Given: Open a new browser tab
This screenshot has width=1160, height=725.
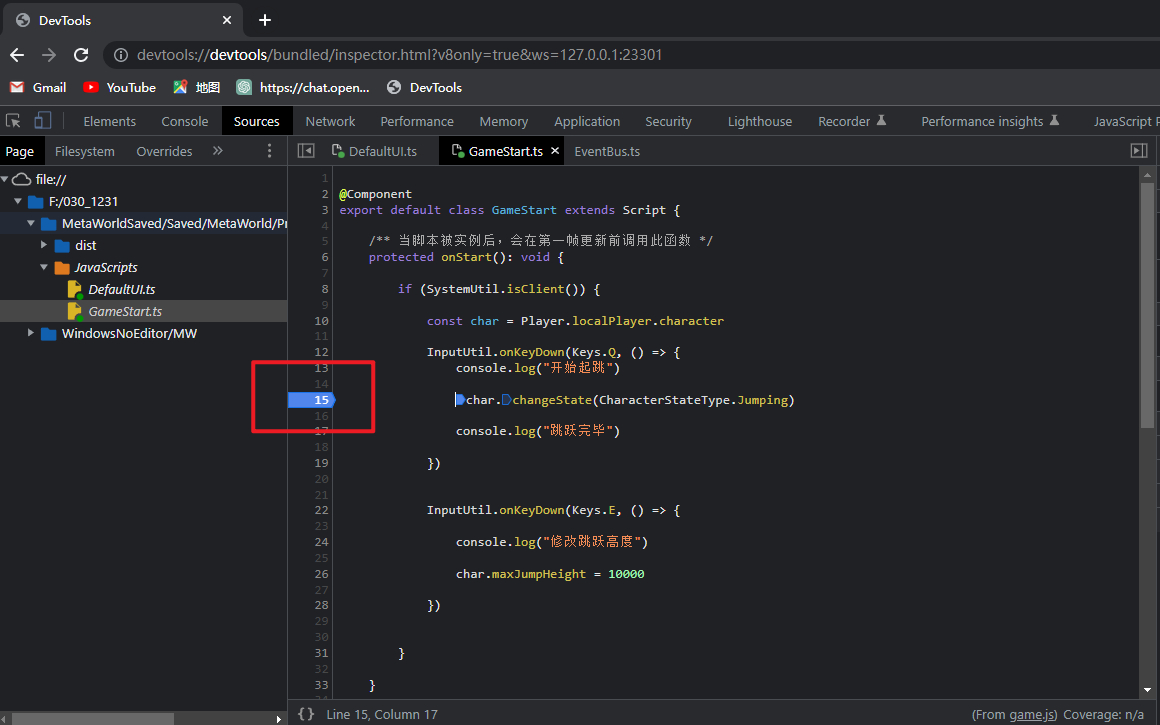Looking at the screenshot, I should [x=265, y=20].
